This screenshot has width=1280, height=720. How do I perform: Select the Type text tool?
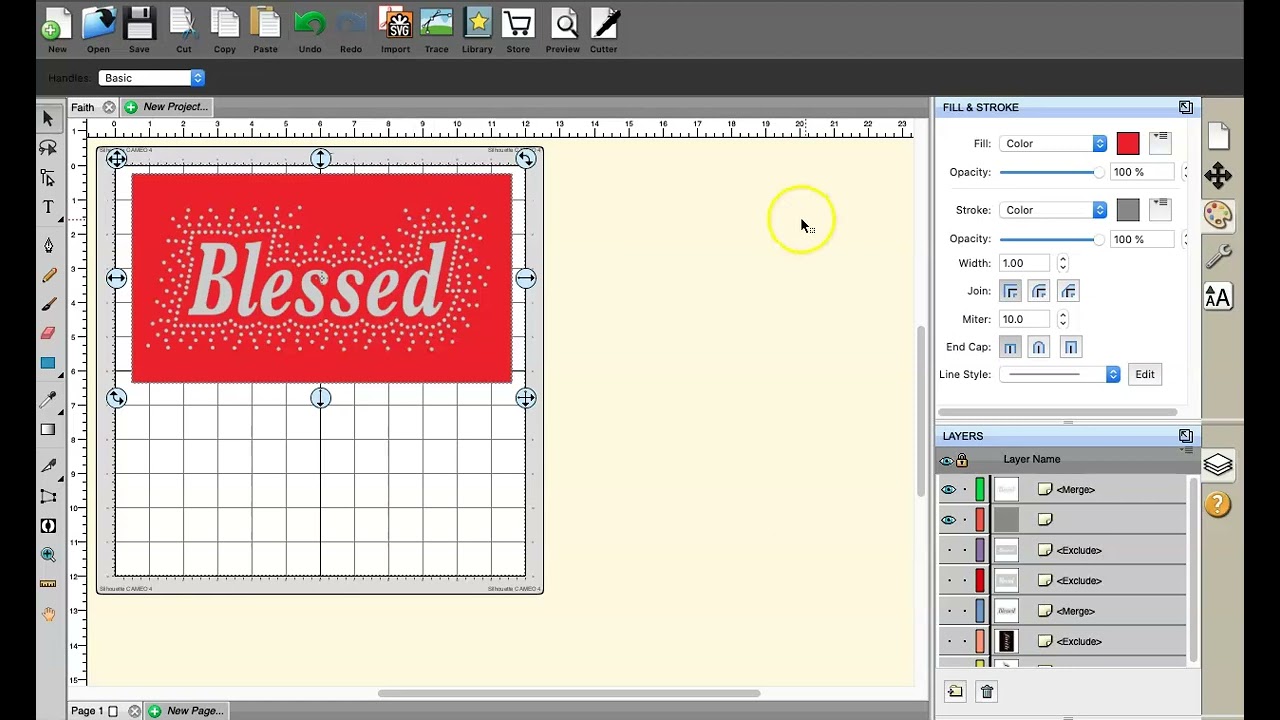(x=48, y=207)
